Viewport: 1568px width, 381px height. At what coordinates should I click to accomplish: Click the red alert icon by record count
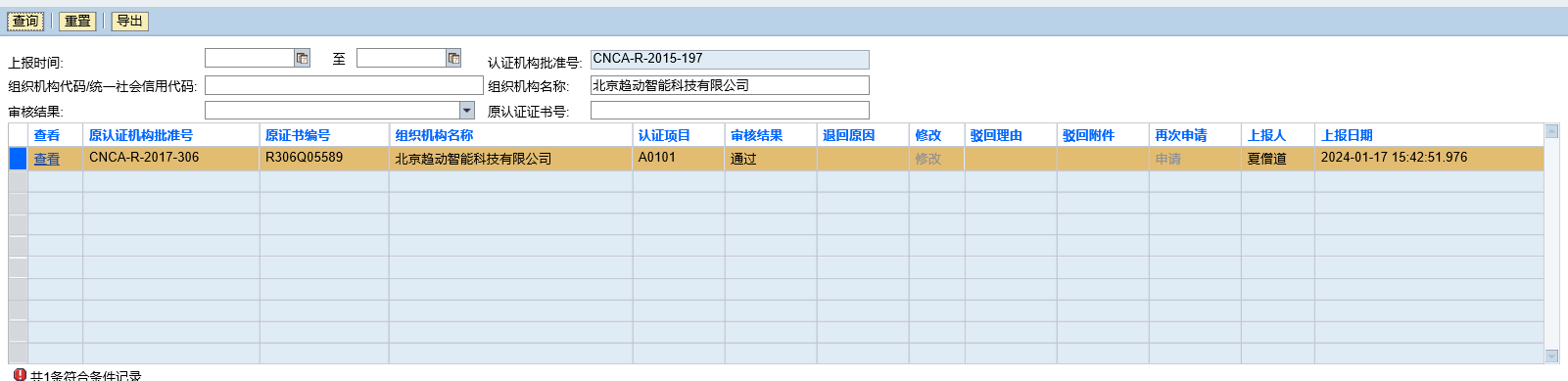tap(20, 374)
